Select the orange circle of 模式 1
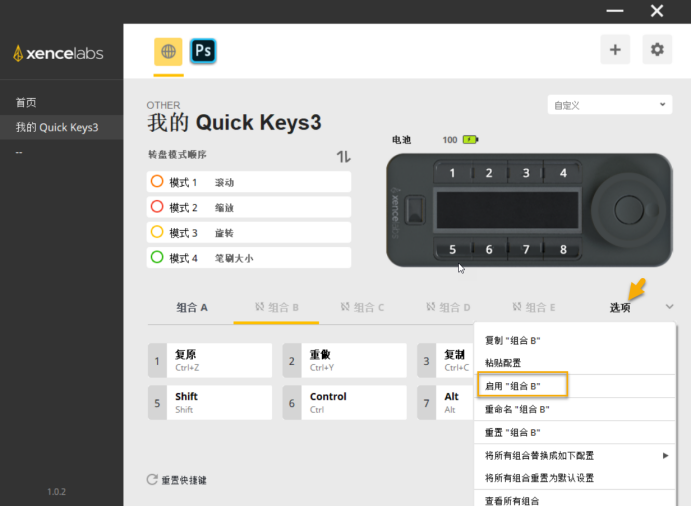692x506 pixels. tap(157, 181)
